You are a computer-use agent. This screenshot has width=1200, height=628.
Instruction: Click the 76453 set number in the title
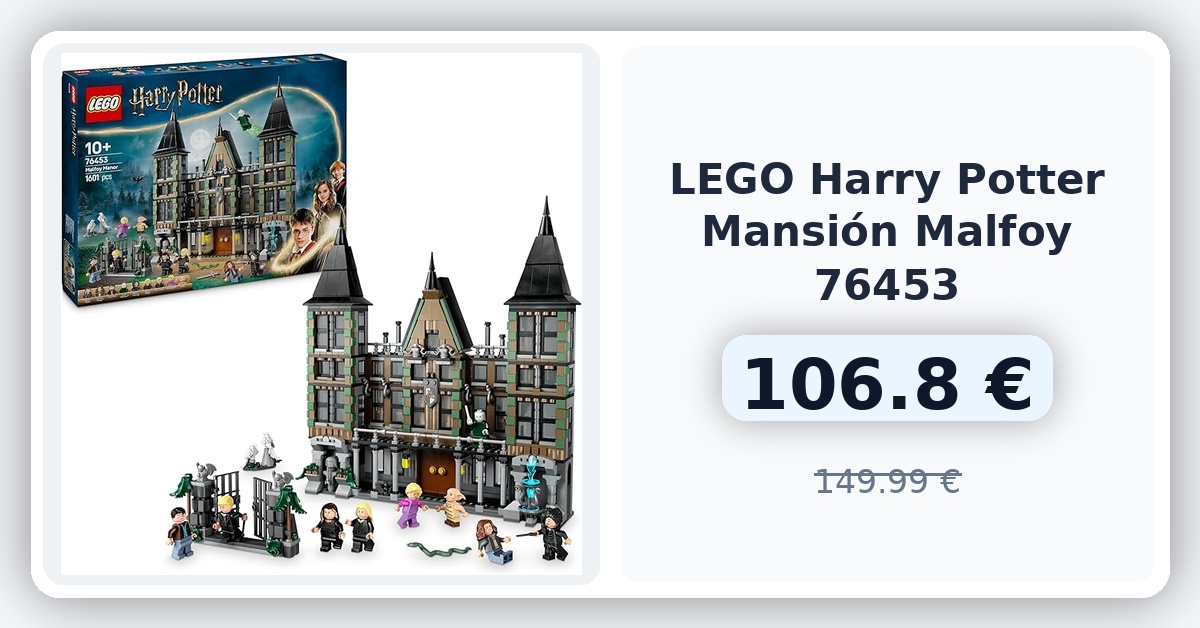click(x=887, y=286)
